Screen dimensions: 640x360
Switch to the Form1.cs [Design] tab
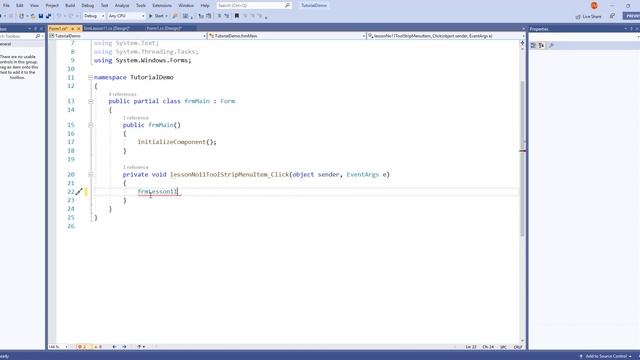click(x=164, y=29)
